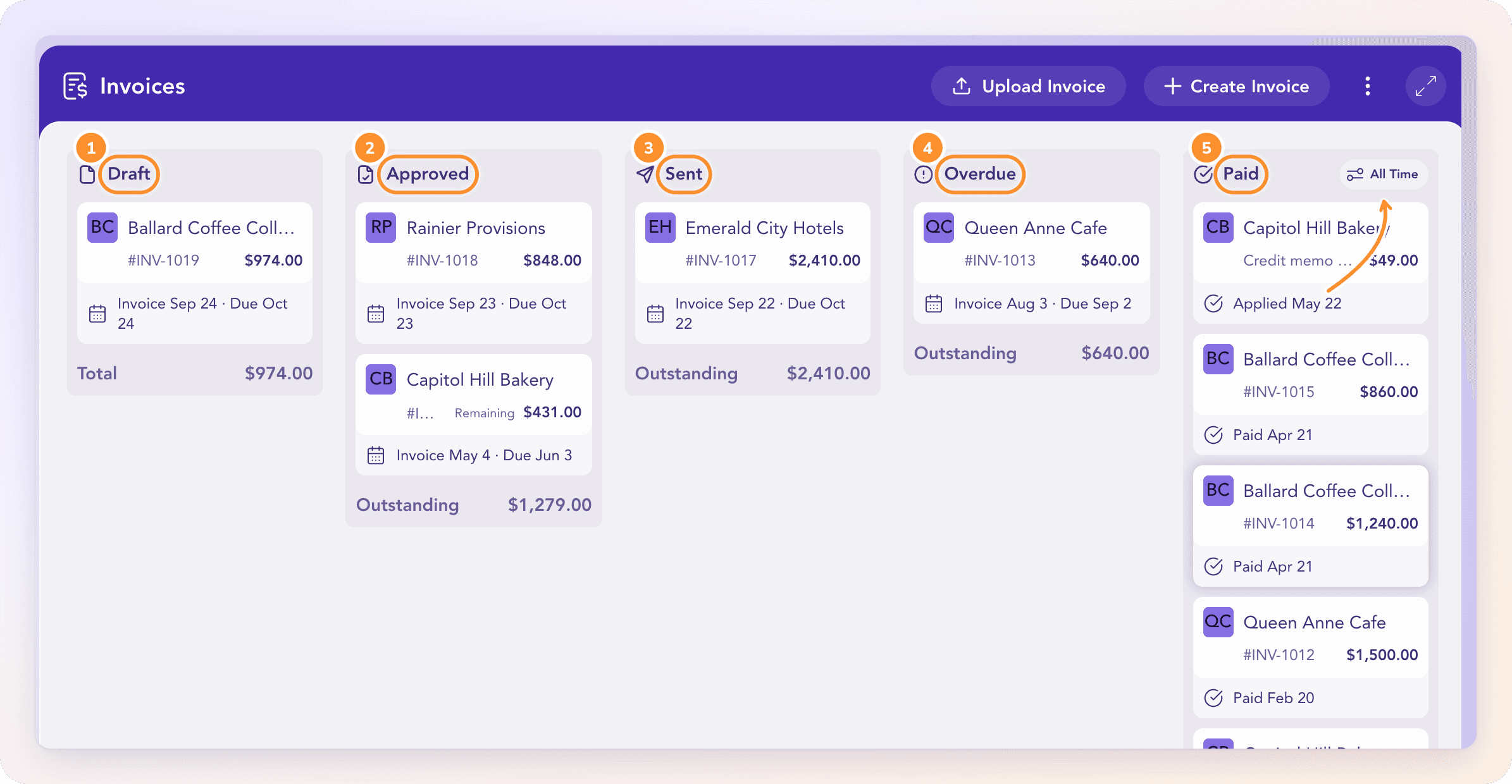Click Overdue Outstanding $640.00 total
The width and height of the screenshot is (1512, 784).
pos(1032,353)
